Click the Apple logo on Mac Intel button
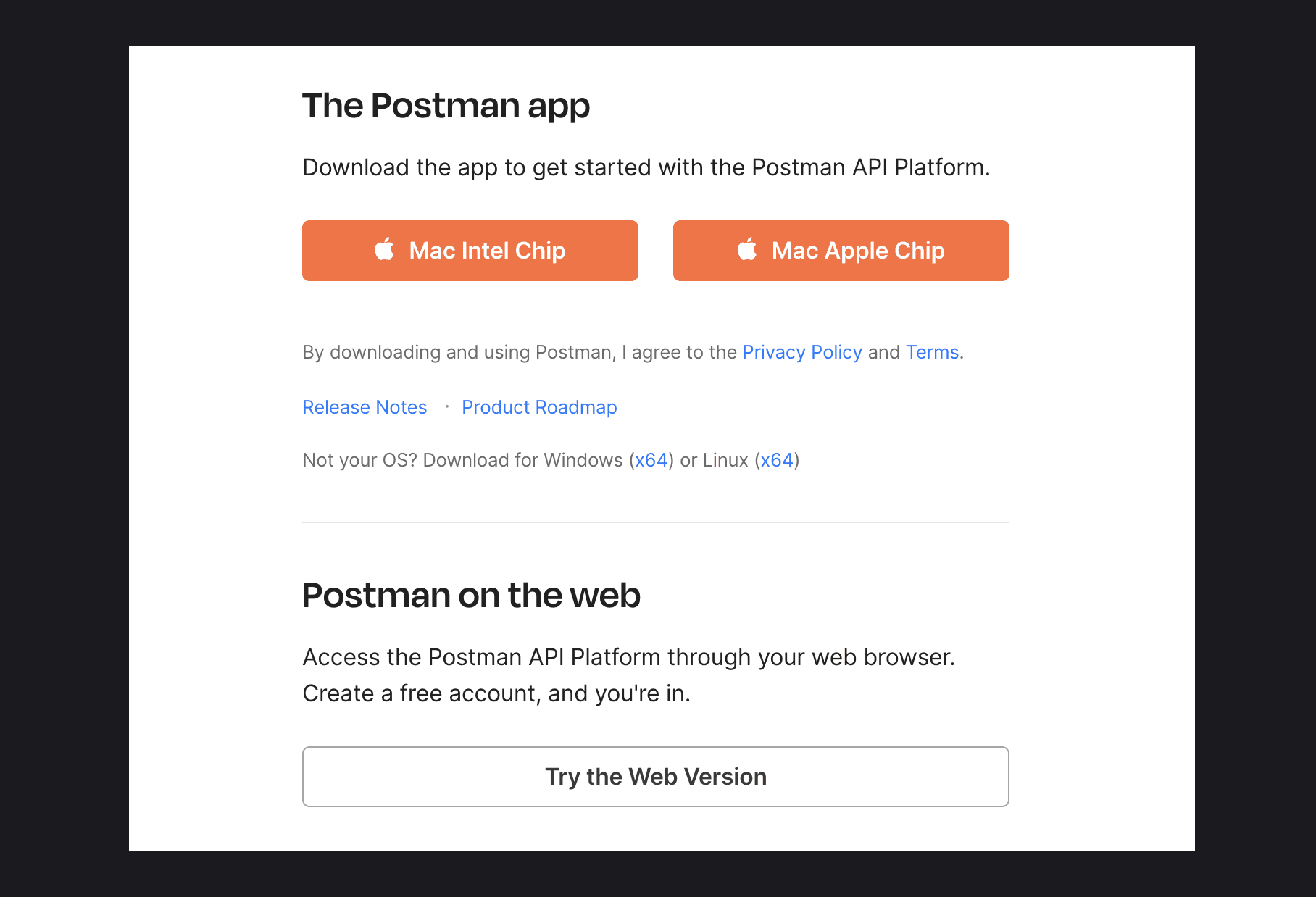The width and height of the screenshot is (1316, 897). pyautogui.click(x=385, y=249)
